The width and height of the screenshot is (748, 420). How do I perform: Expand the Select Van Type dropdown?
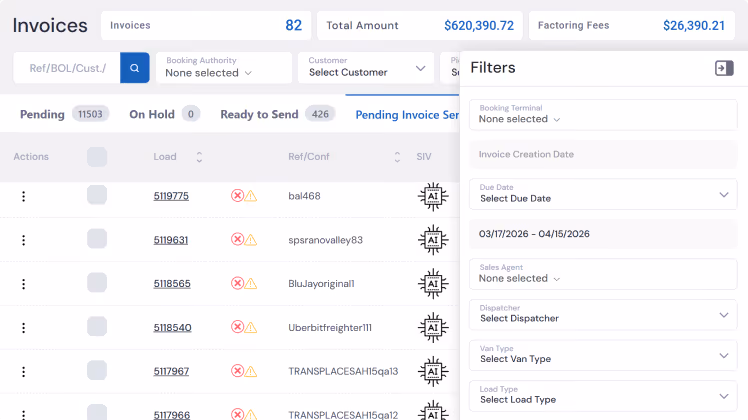click(603, 355)
